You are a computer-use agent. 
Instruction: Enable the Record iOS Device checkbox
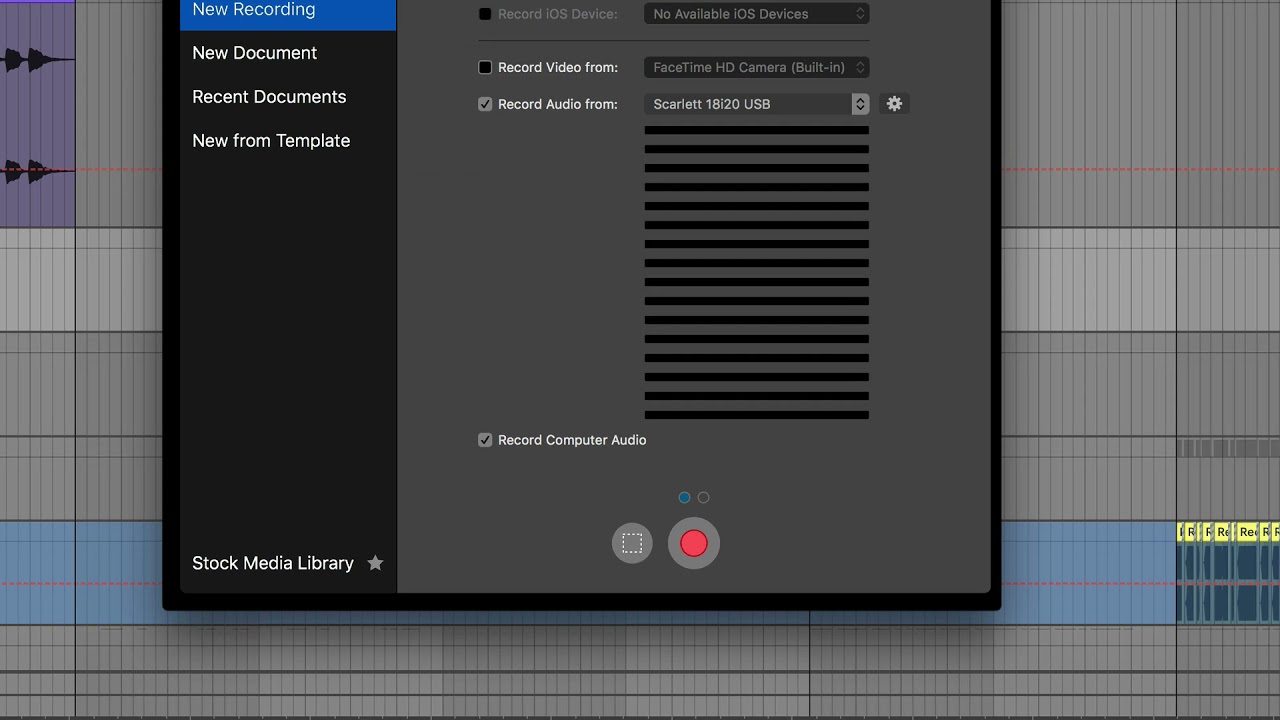tap(485, 14)
